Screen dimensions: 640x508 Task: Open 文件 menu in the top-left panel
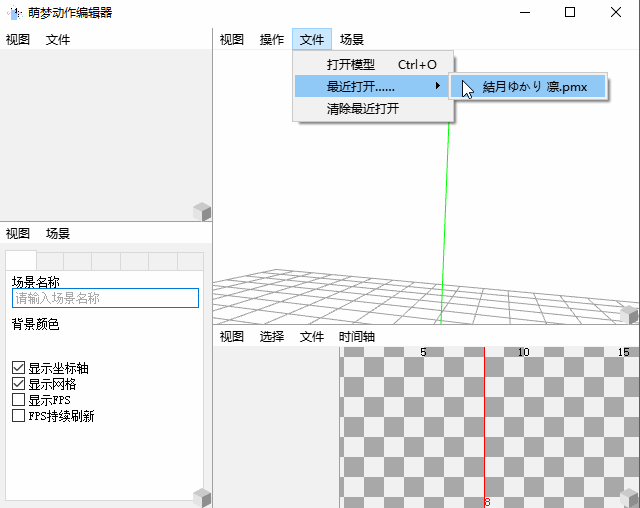(x=58, y=40)
